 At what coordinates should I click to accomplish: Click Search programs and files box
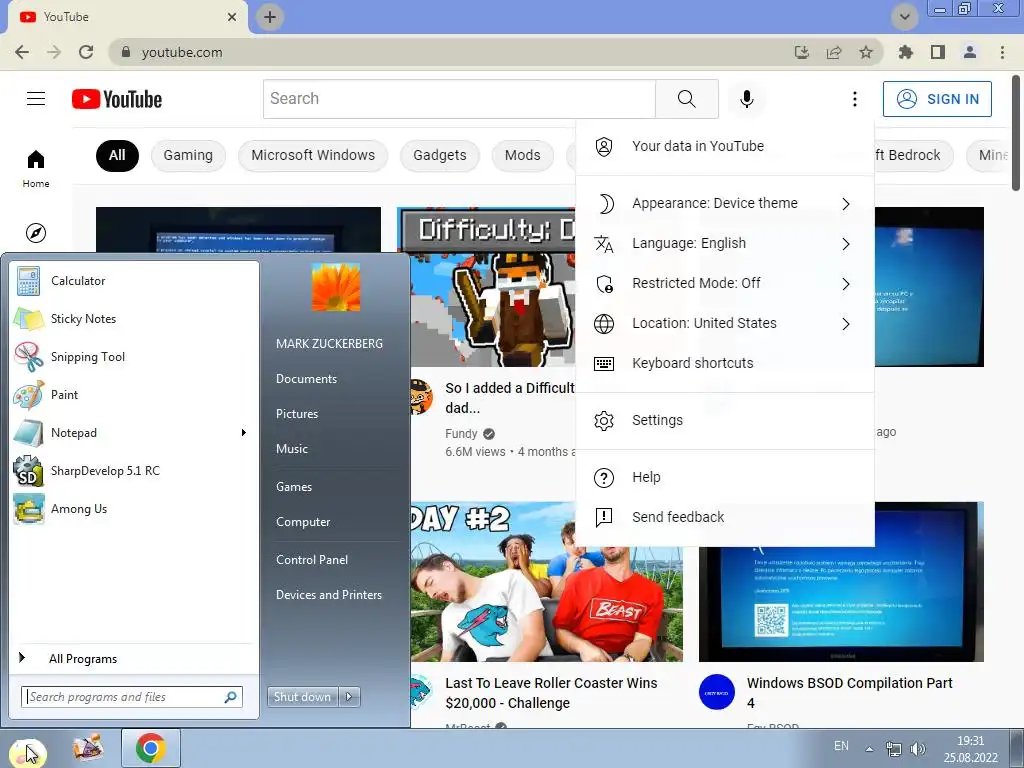[132, 697]
